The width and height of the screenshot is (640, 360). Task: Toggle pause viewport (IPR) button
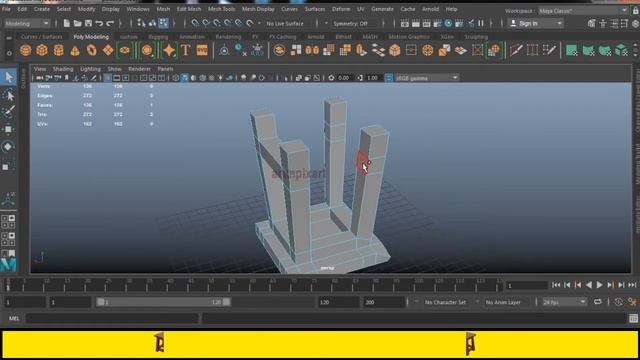[481, 23]
